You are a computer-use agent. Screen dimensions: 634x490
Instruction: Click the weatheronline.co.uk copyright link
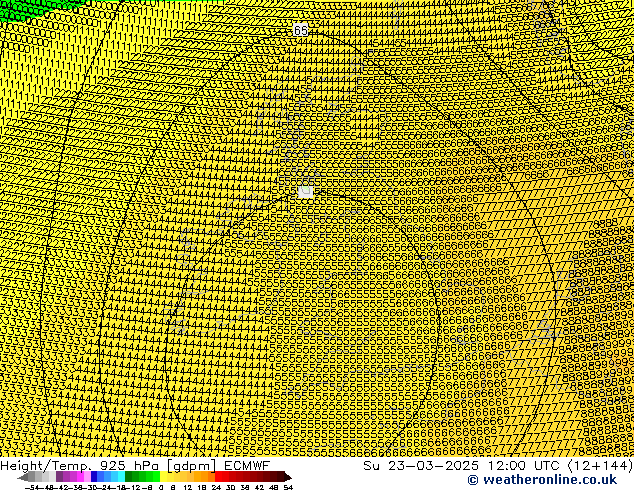(542, 480)
